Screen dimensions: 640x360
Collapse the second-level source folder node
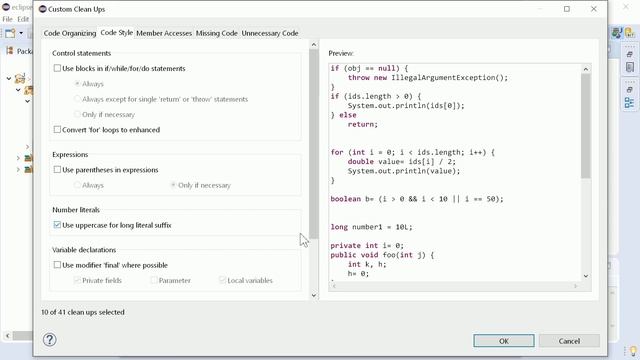[x=18, y=90]
